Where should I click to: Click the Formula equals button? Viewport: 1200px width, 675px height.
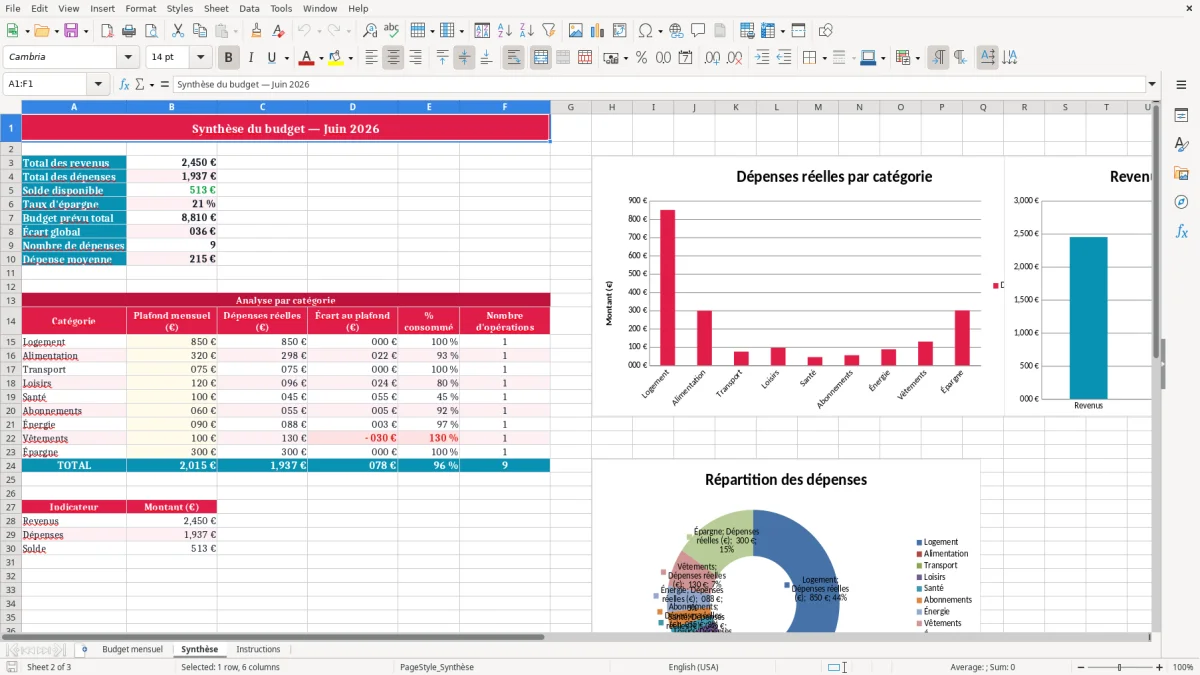[x=164, y=84]
